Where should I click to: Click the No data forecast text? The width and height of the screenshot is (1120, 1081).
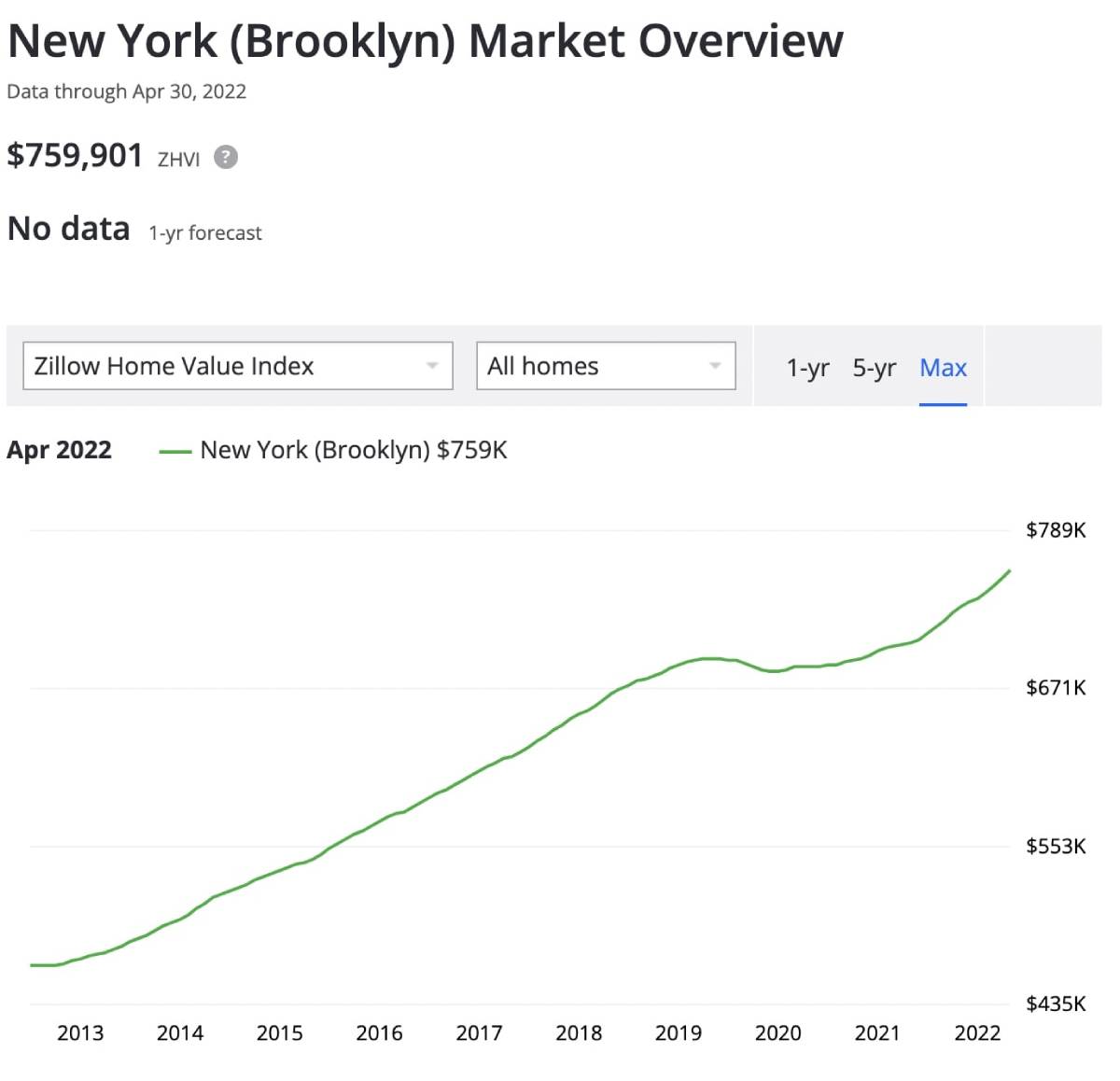[x=68, y=229]
